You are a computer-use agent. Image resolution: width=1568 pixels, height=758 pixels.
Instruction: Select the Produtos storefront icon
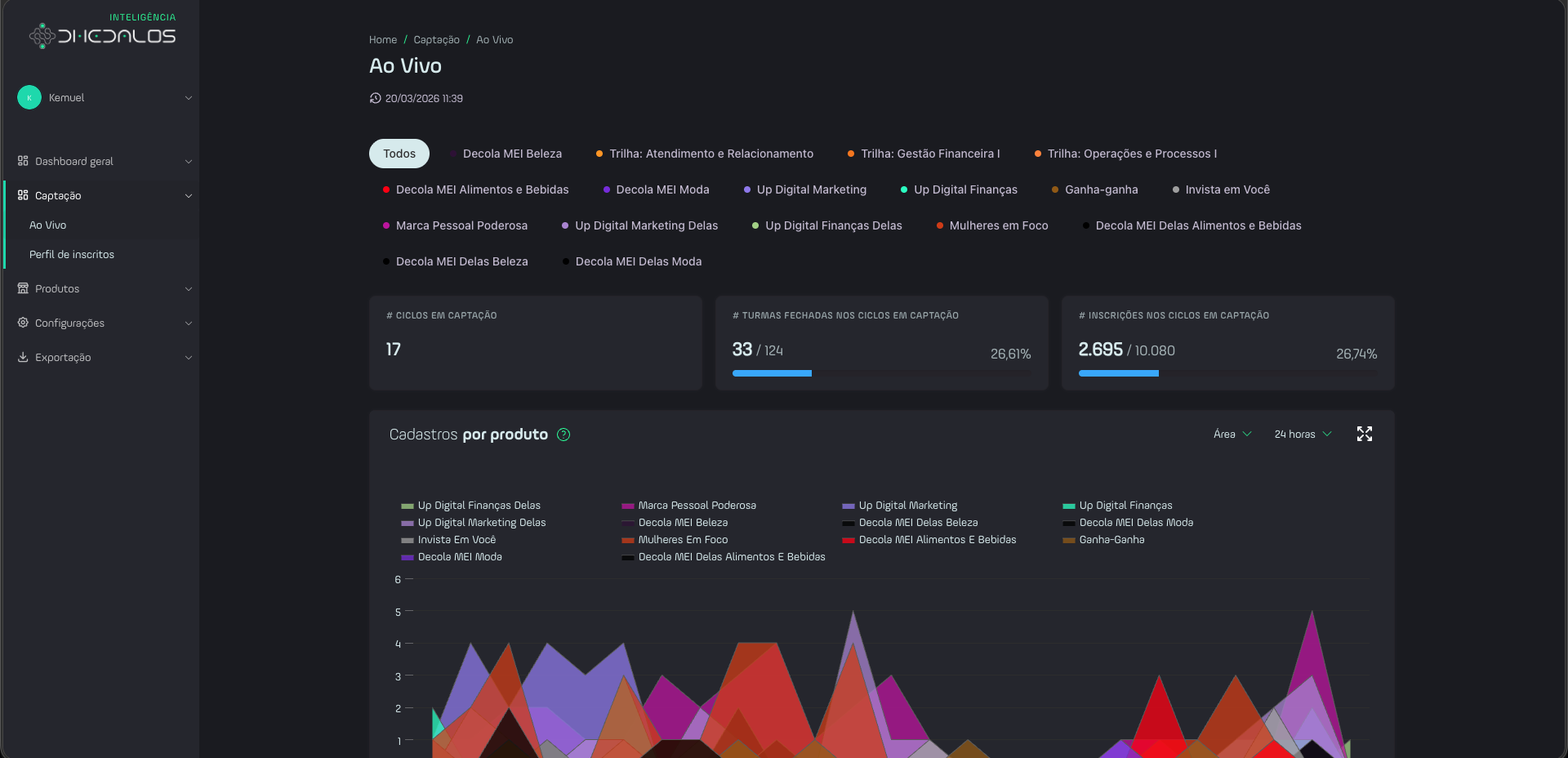(22, 288)
